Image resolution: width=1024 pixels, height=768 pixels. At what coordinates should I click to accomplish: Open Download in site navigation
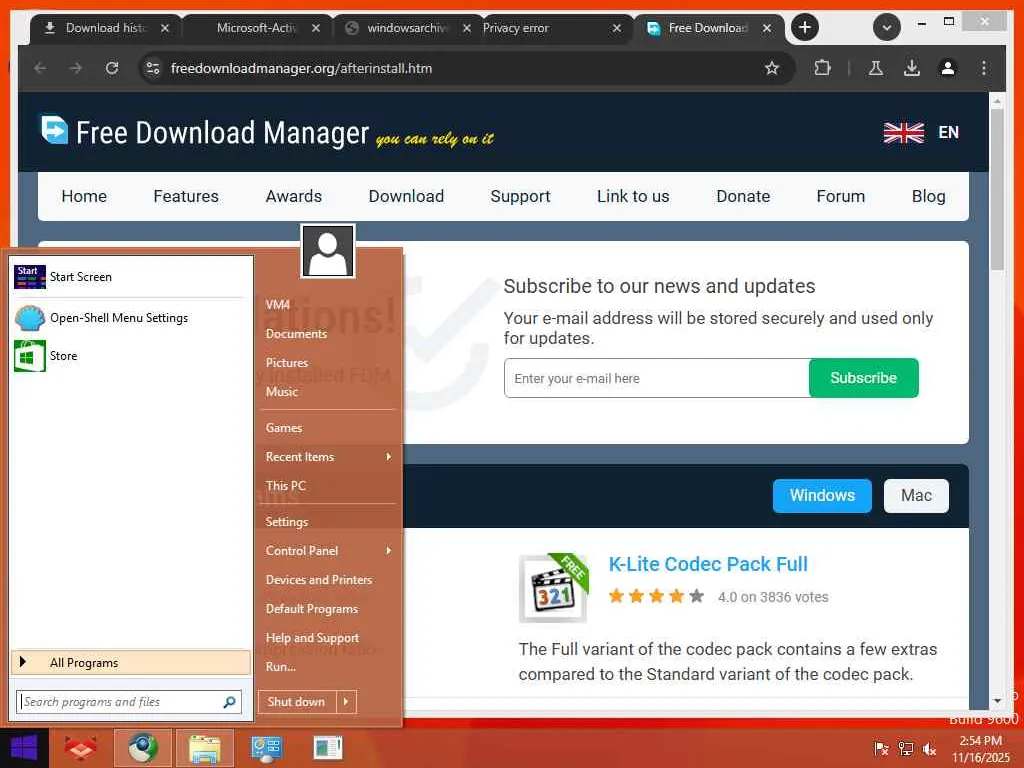point(406,196)
